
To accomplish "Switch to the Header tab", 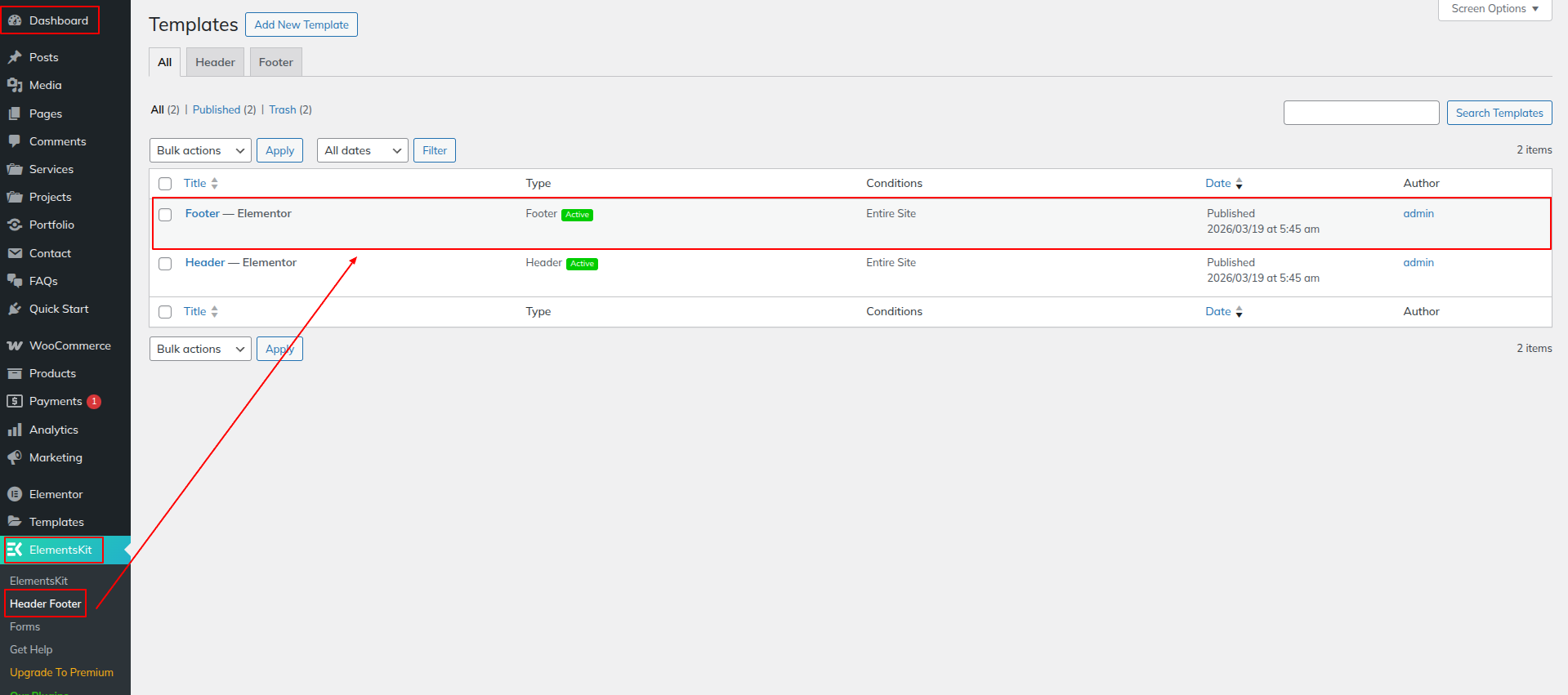I will (x=215, y=62).
